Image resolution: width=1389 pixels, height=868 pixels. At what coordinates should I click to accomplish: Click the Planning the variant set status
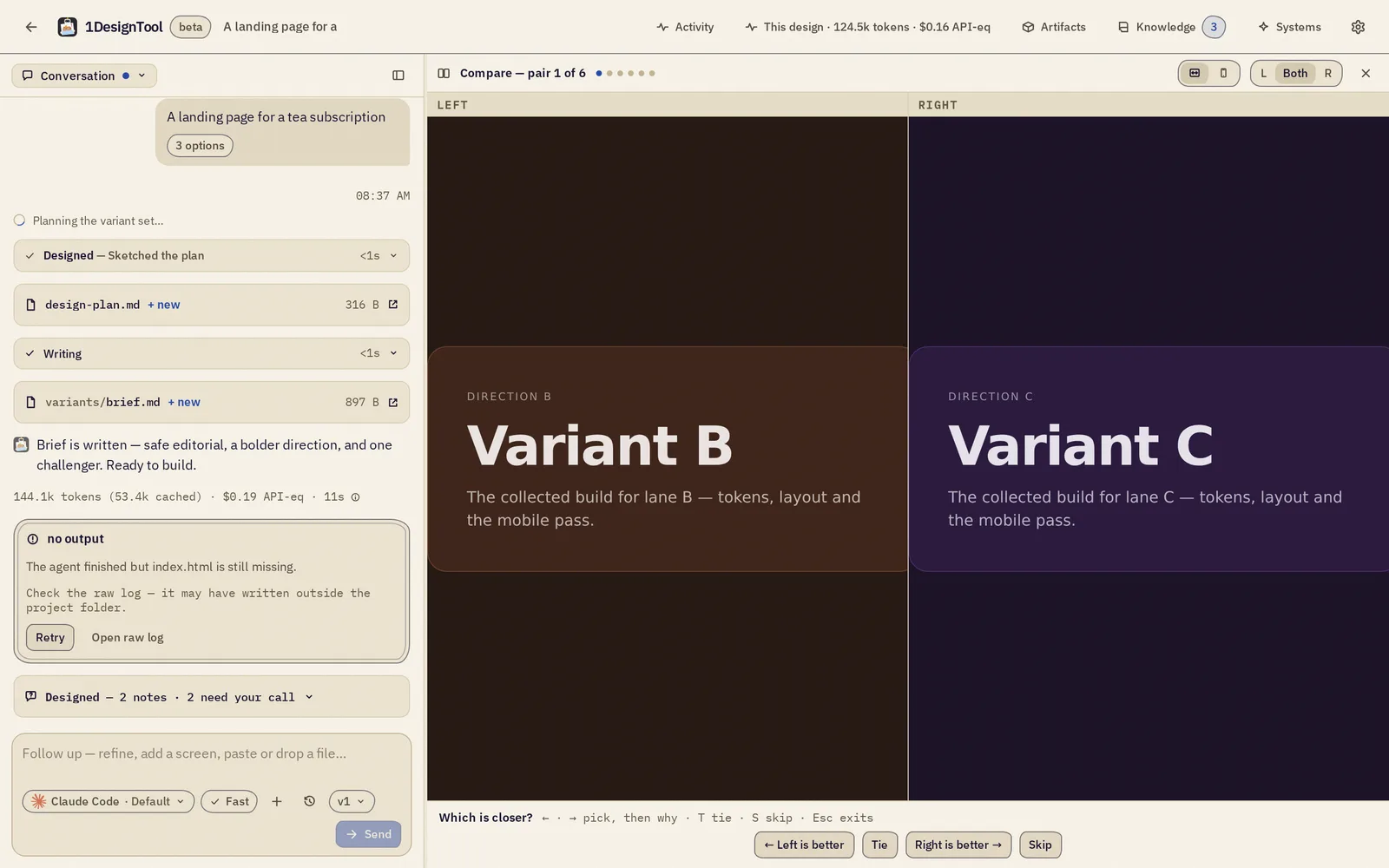pyautogui.click(x=98, y=221)
